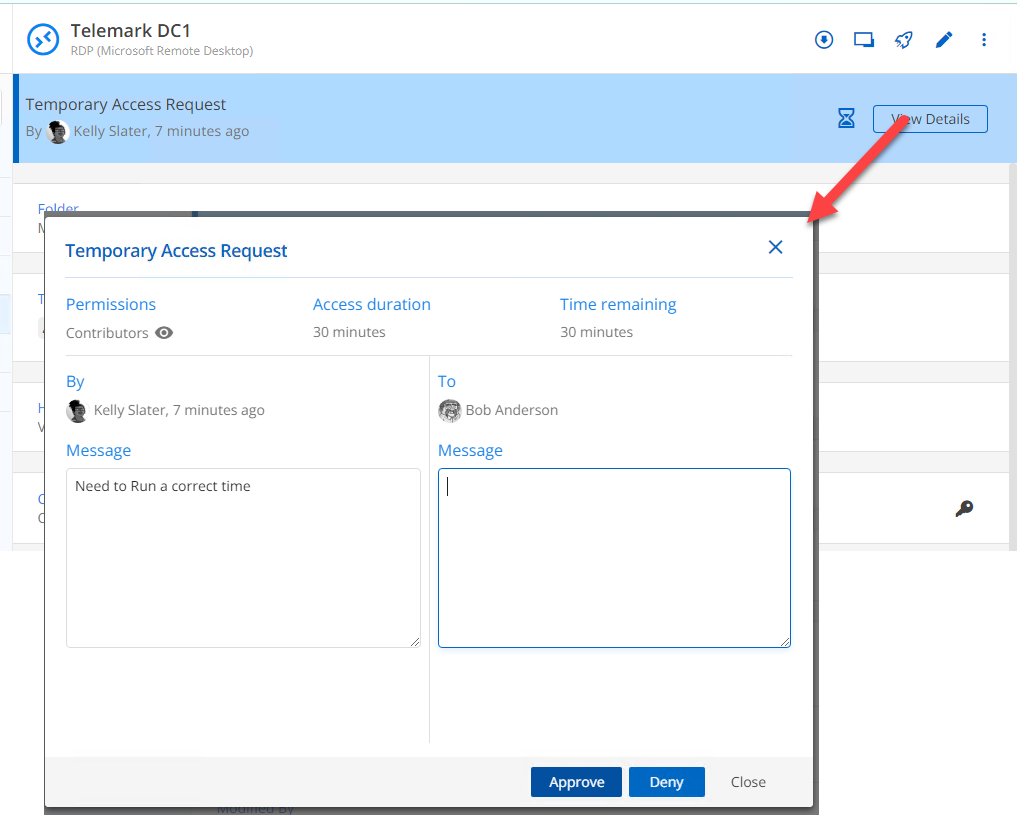Show Contributors permissions with the eye icon
This screenshot has height=815, width=1017.
[164, 333]
